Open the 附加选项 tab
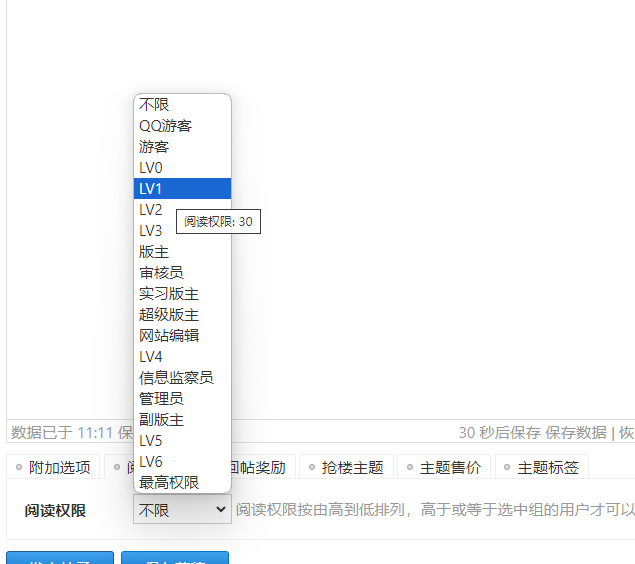Viewport: 635px width, 564px height. click(53, 467)
